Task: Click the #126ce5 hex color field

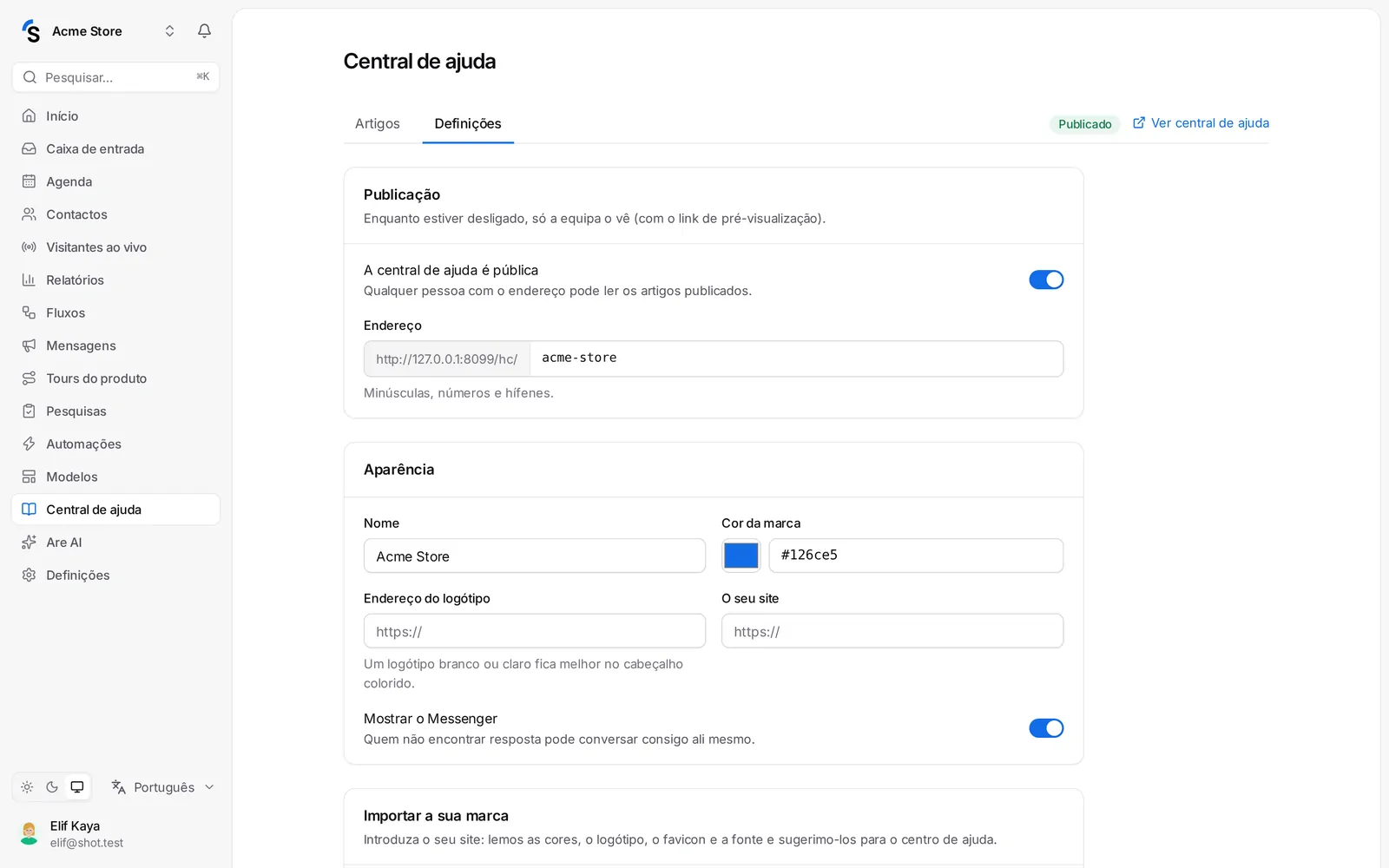Action: click(916, 556)
